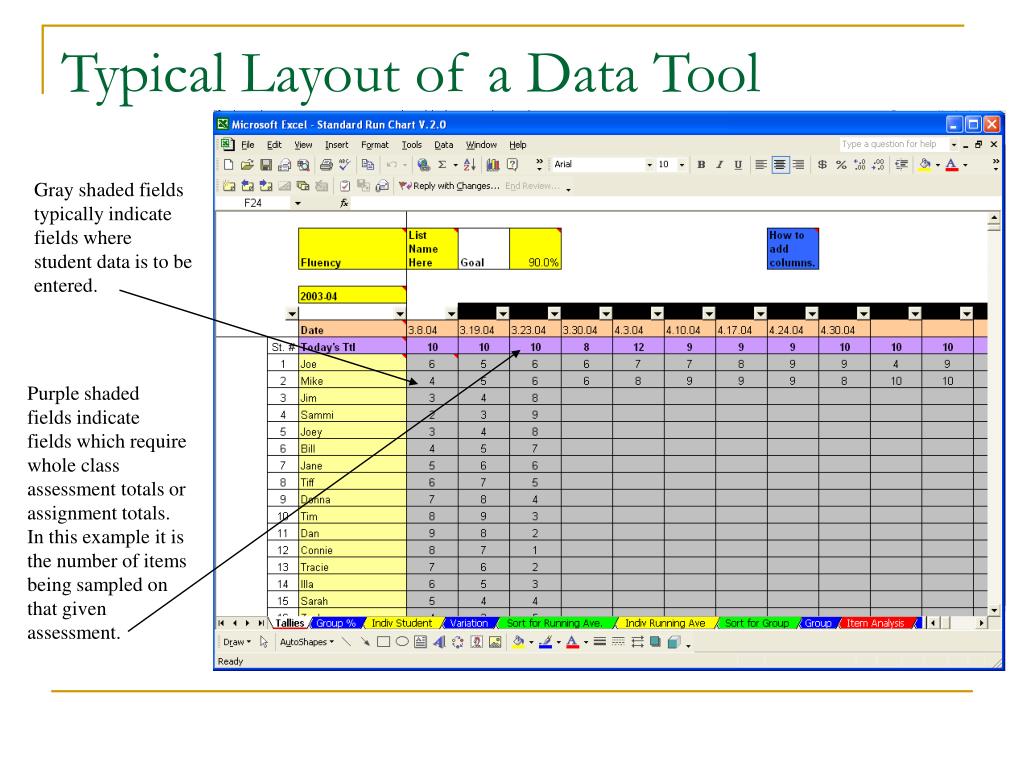Open the Tools menu

pos(411,145)
